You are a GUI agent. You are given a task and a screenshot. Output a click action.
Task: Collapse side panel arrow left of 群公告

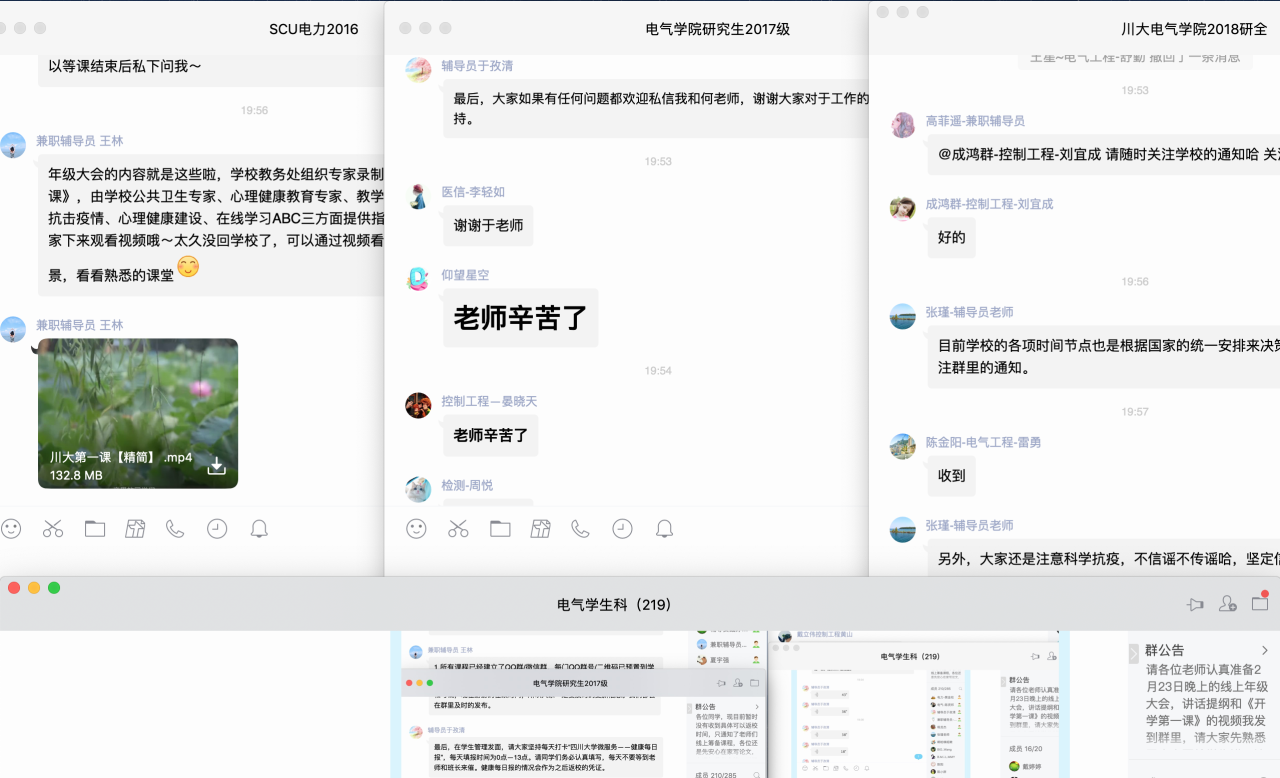tap(1133, 653)
